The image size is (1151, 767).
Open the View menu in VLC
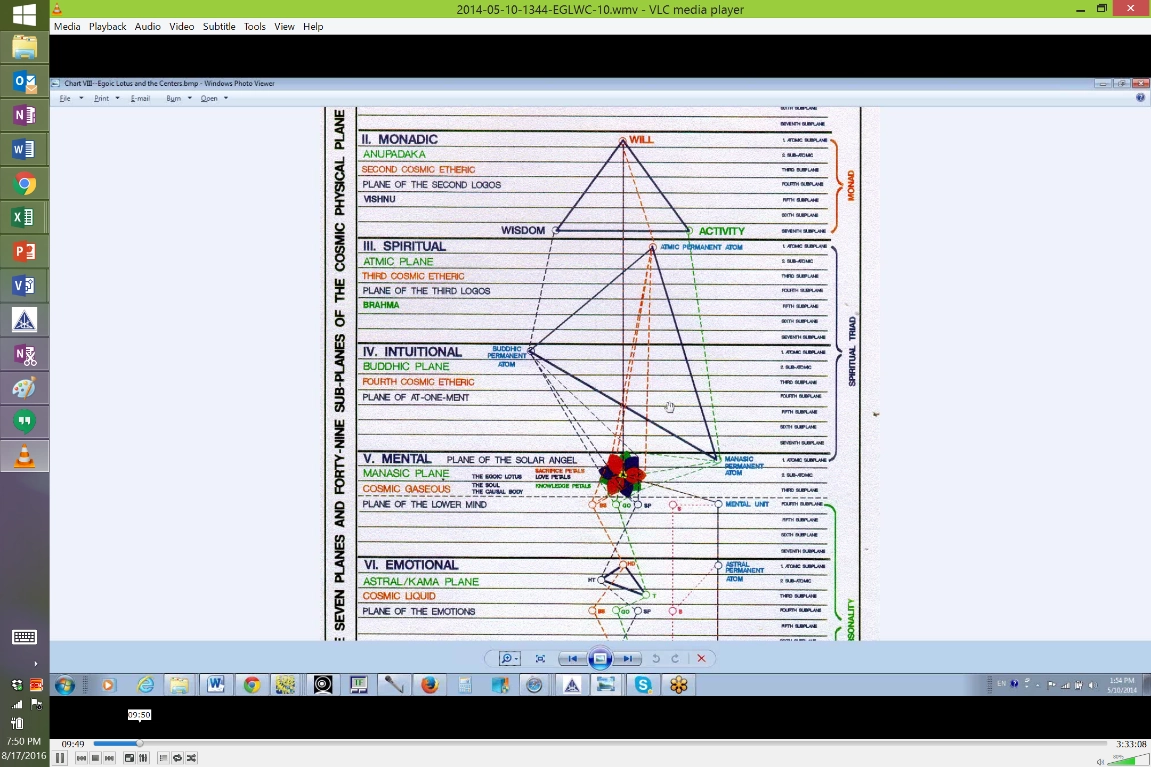tap(284, 26)
